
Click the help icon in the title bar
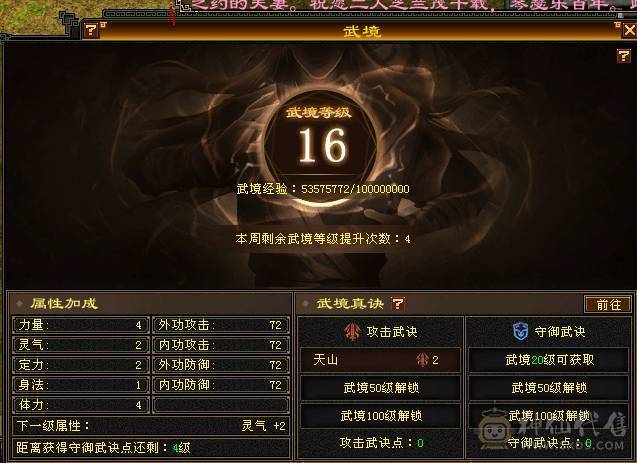pyautogui.click(x=91, y=30)
